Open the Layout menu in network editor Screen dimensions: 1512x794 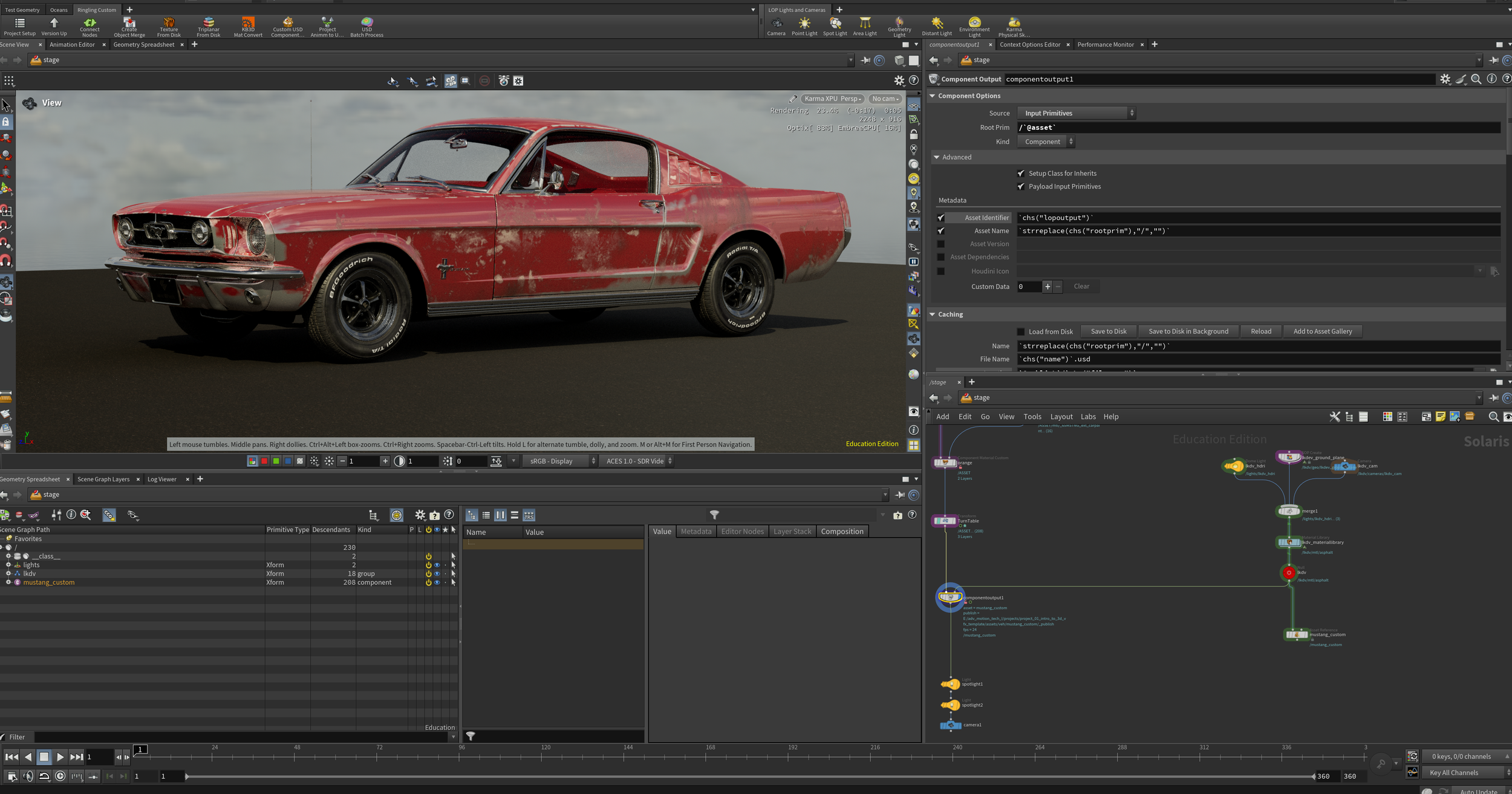point(1061,417)
